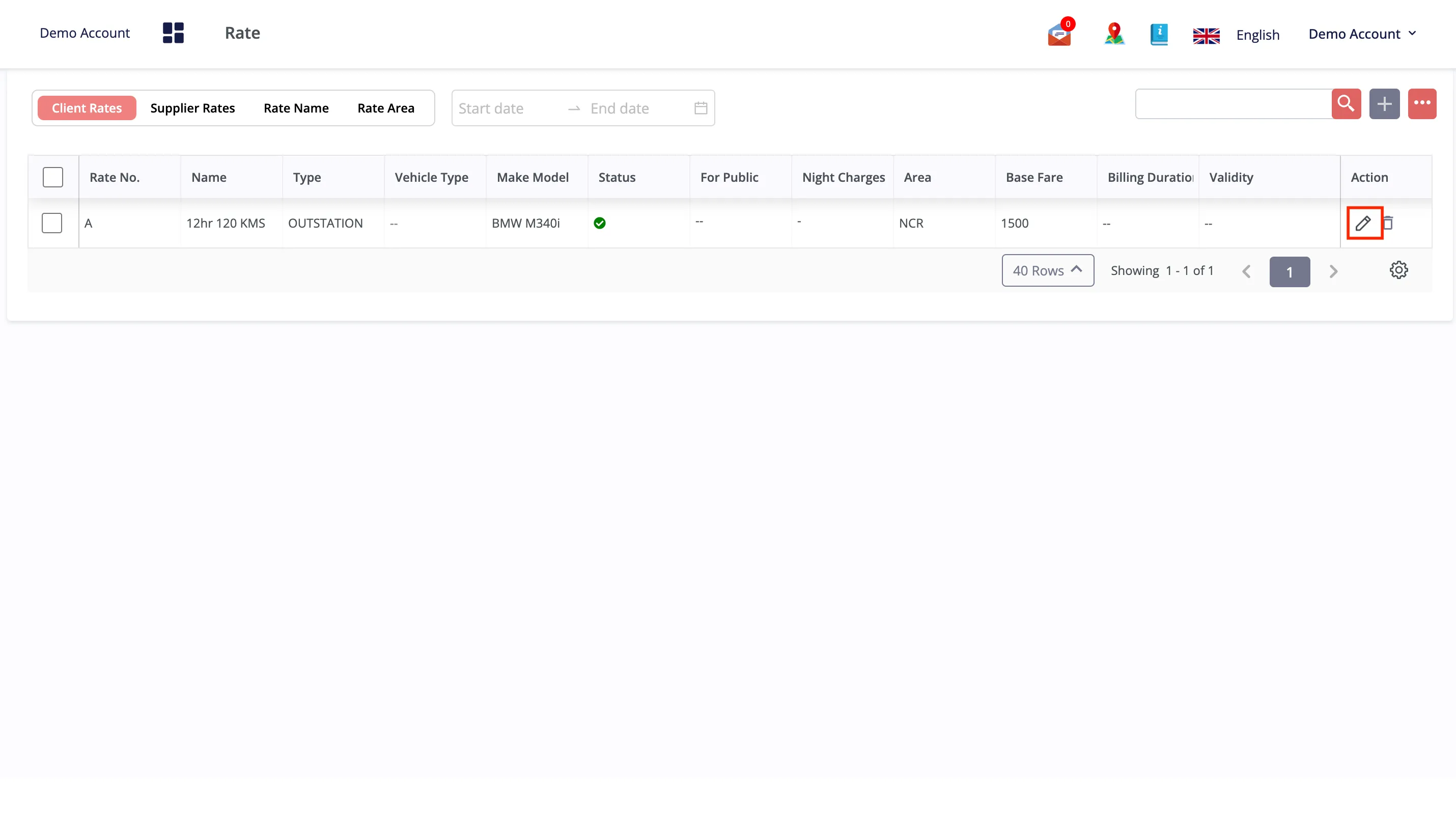Screen dimensions: 1456x829
Task: Click the Base Fare column header
Action: 1046,177
